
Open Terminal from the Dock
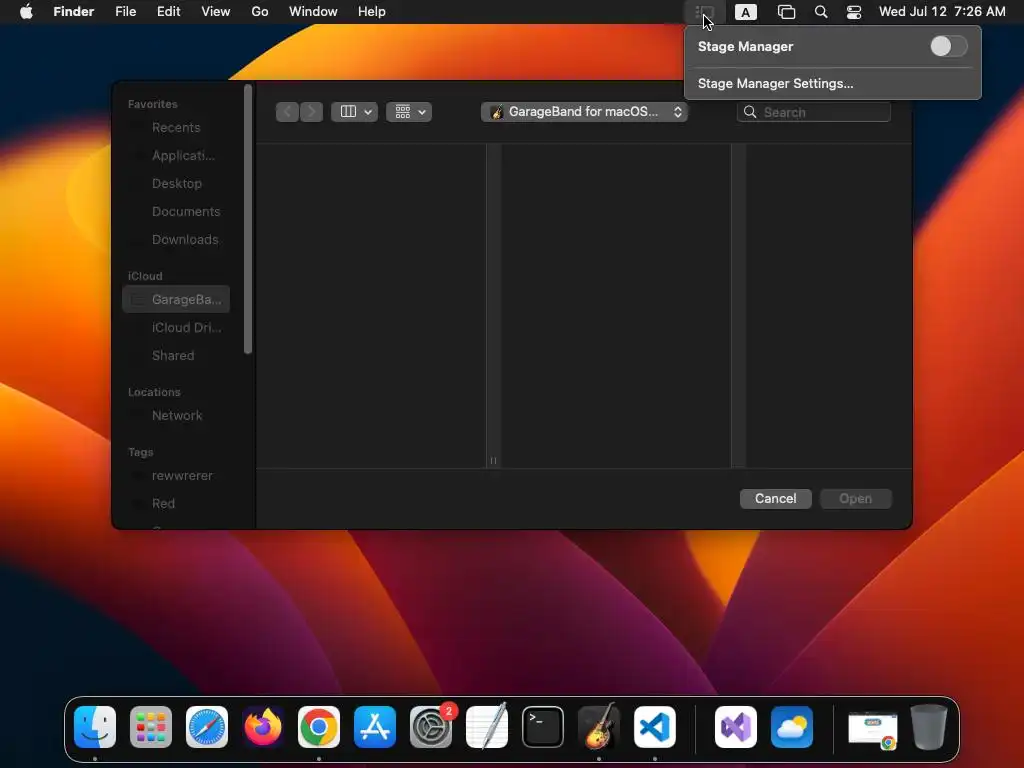pyautogui.click(x=543, y=727)
